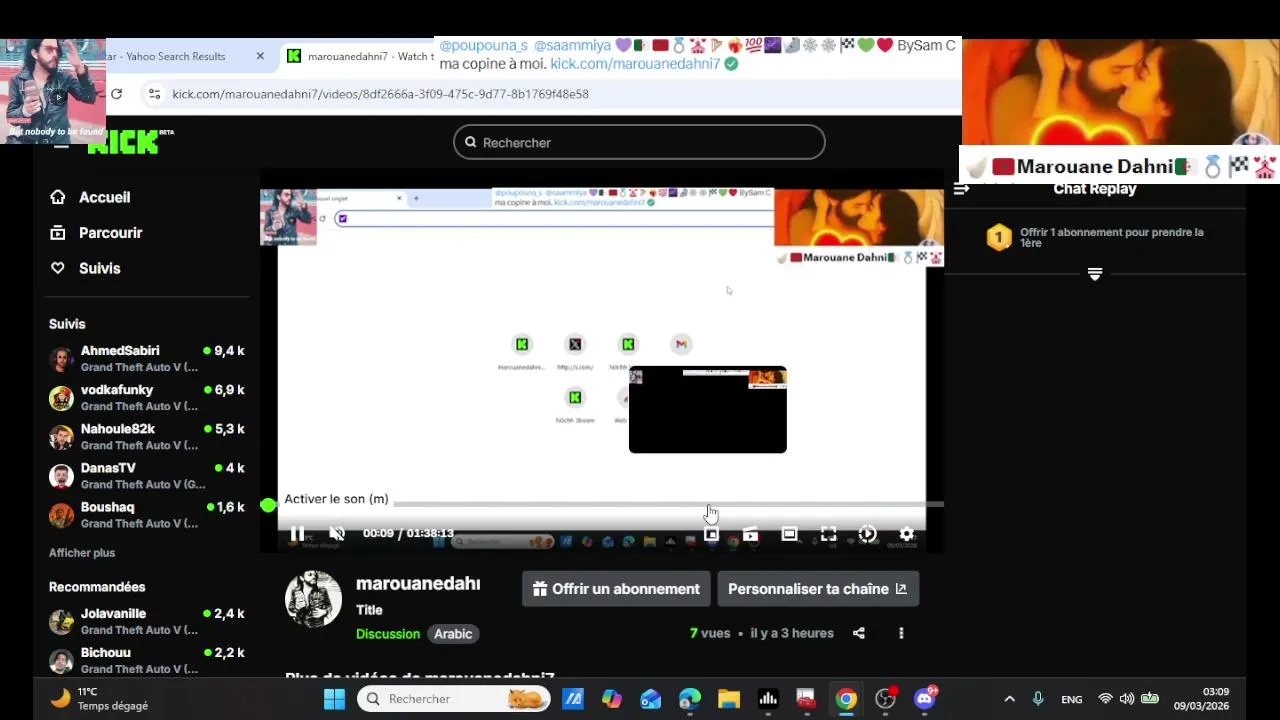Open Wi-Fi network settings in tray
This screenshot has height=720, width=1280.
pos(1105,699)
